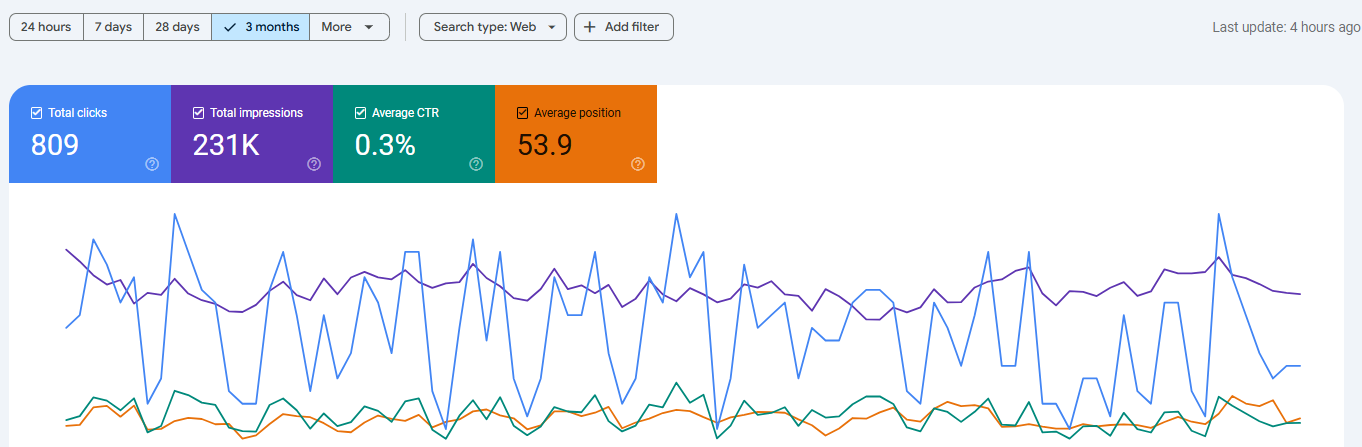Click the 53.9 average position value
Viewport: 1362px width, 447px height.
545,145
